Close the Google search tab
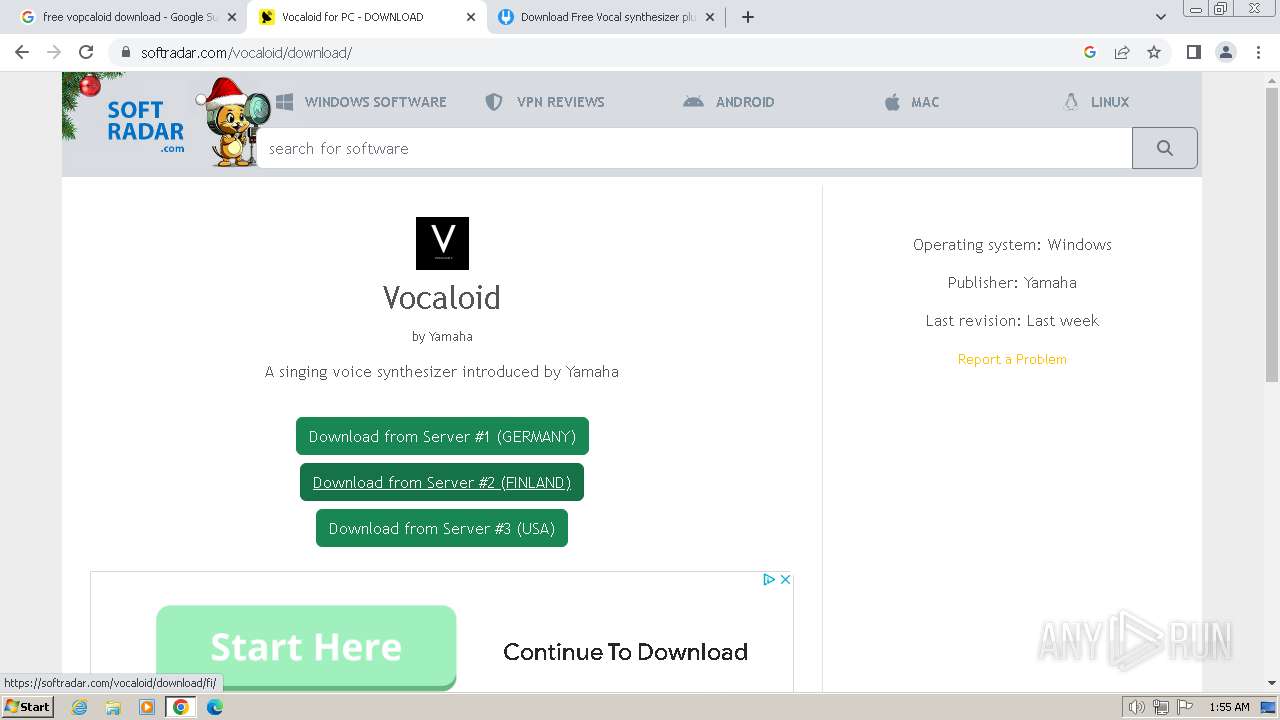Screen dimensions: 1280x720 click(x=231, y=17)
